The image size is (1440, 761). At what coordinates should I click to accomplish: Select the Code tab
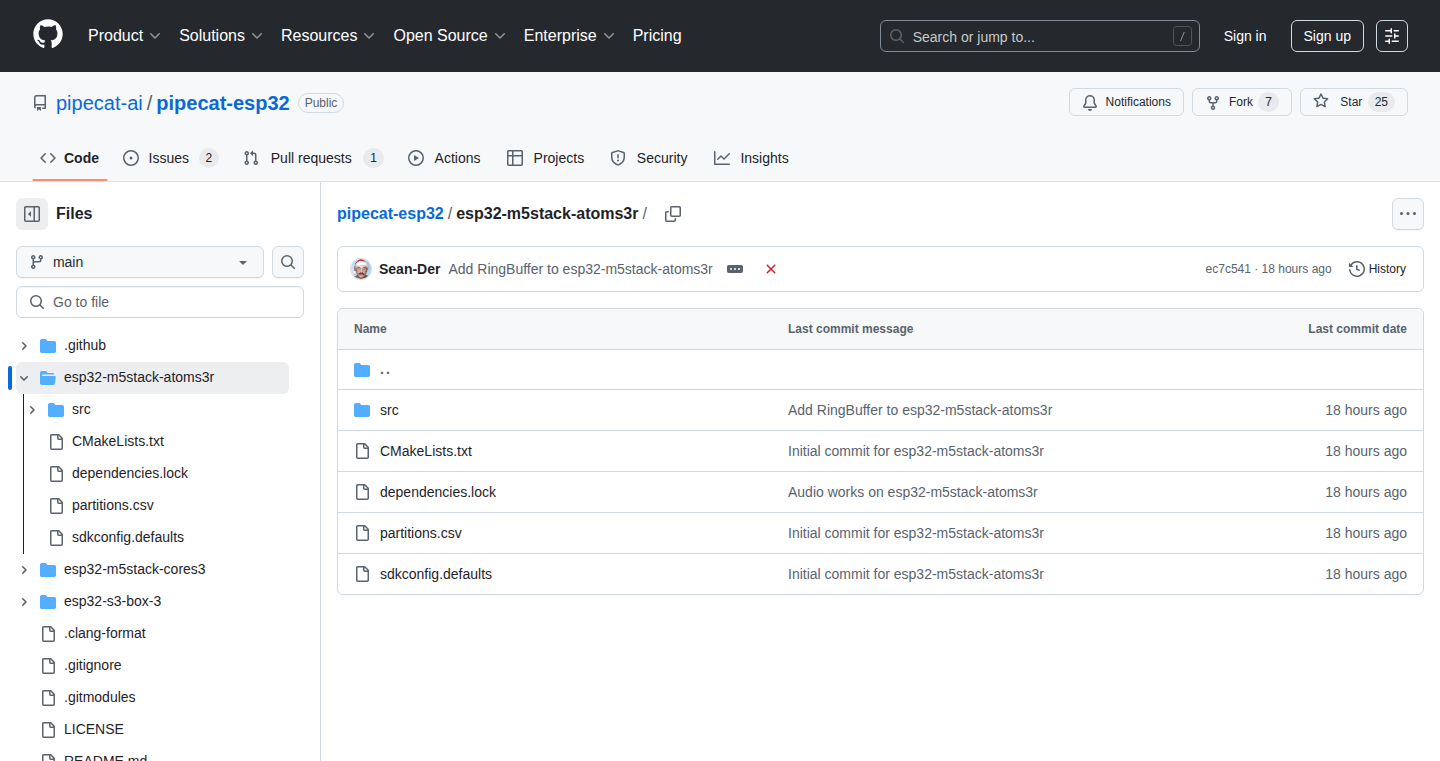pos(70,158)
